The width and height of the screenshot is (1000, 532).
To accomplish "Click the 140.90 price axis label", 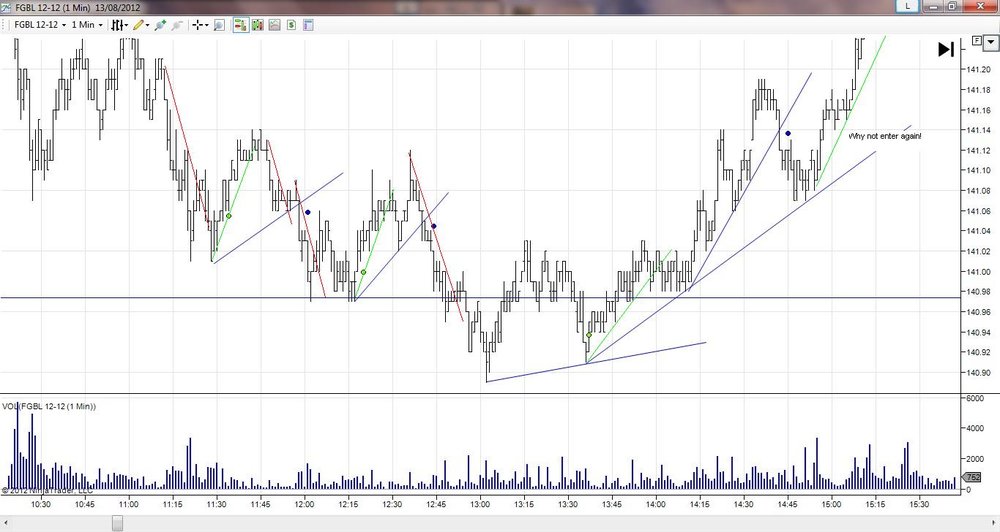I will point(978,373).
